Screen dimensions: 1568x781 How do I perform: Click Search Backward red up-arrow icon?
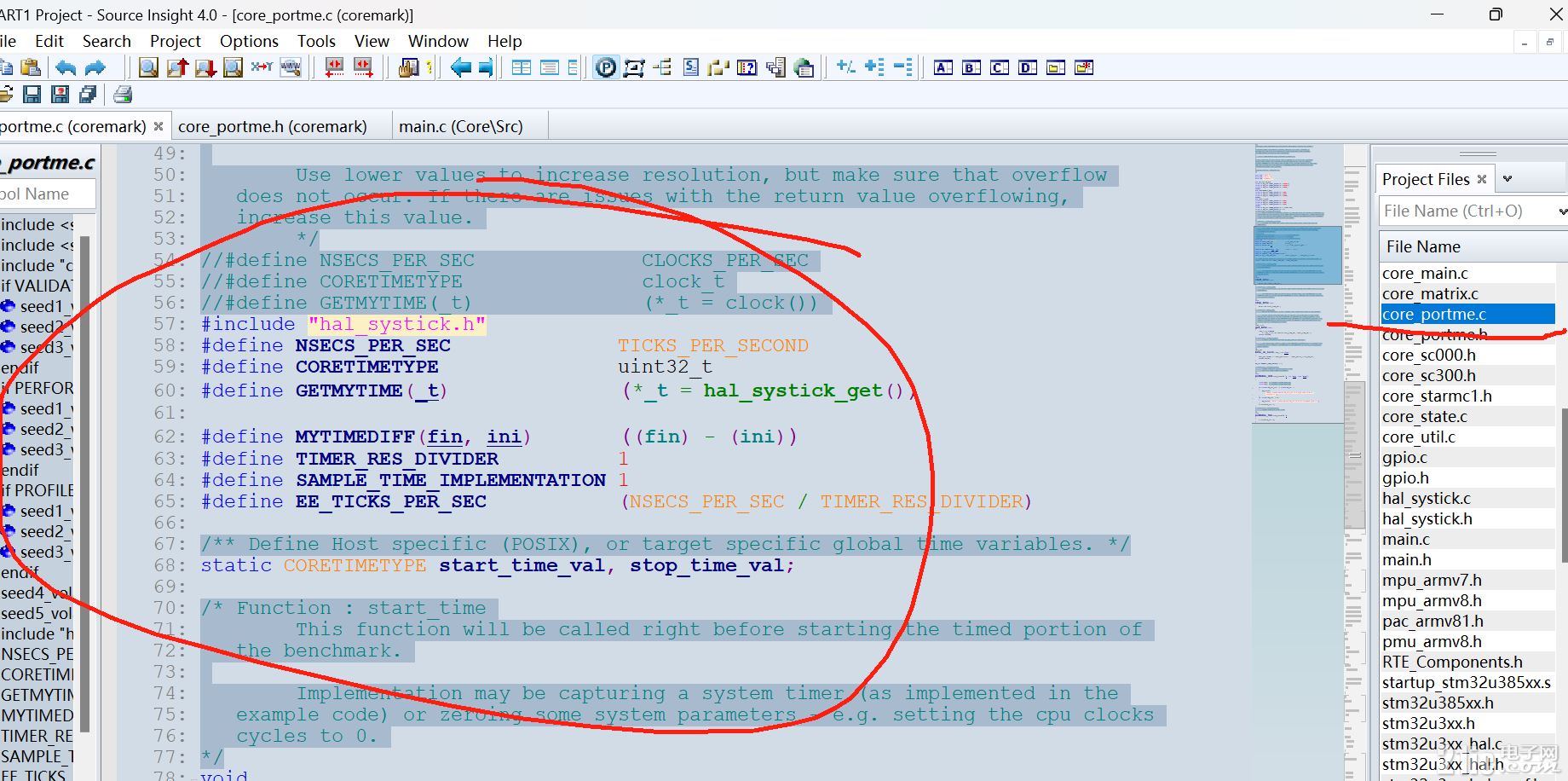click(177, 67)
